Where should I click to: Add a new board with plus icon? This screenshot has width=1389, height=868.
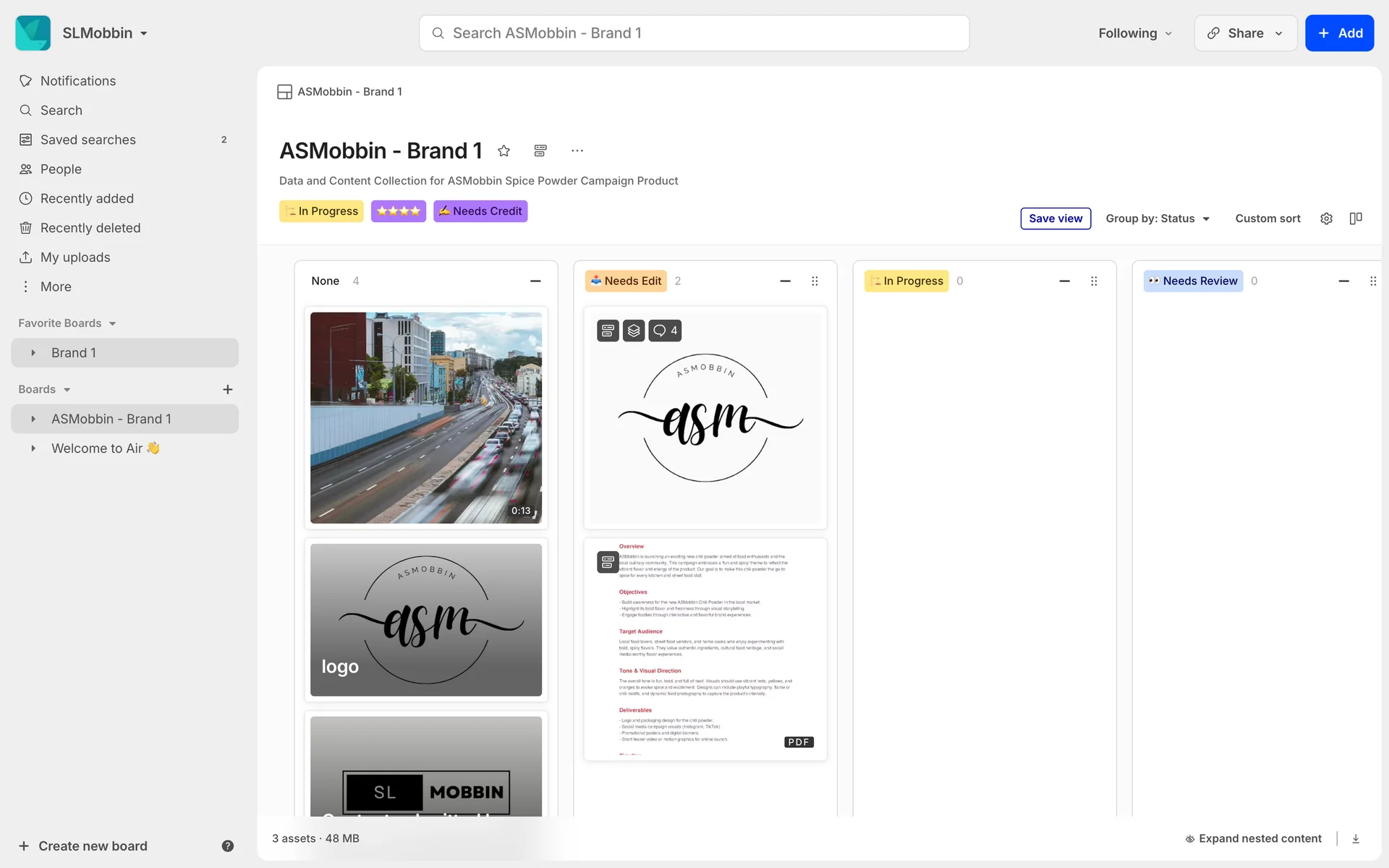[227, 389]
